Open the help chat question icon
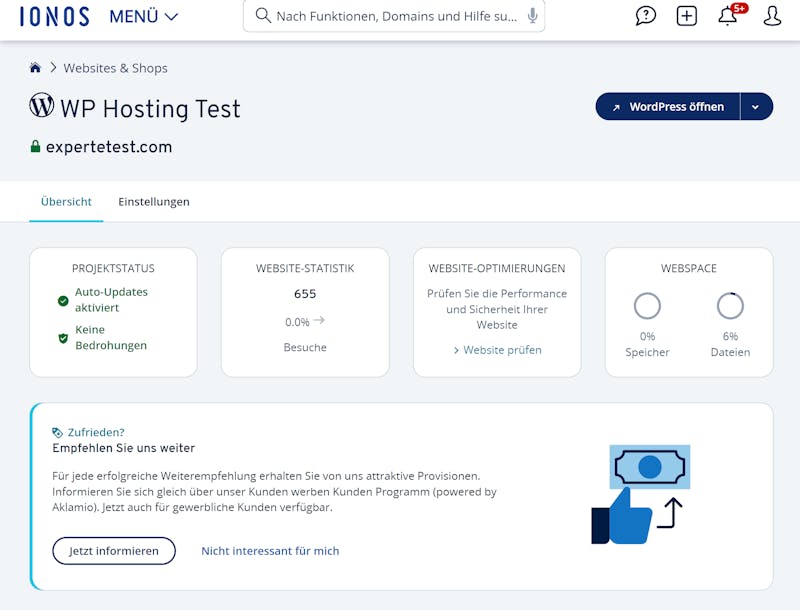800x610 pixels. (645, 16)
